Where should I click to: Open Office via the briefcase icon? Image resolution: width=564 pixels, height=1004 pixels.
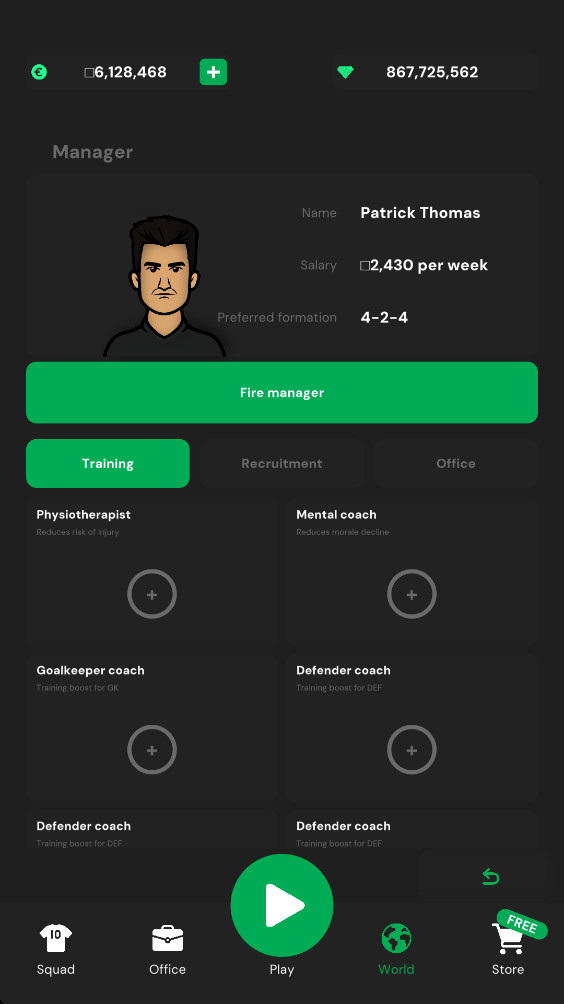pos(168,939)
